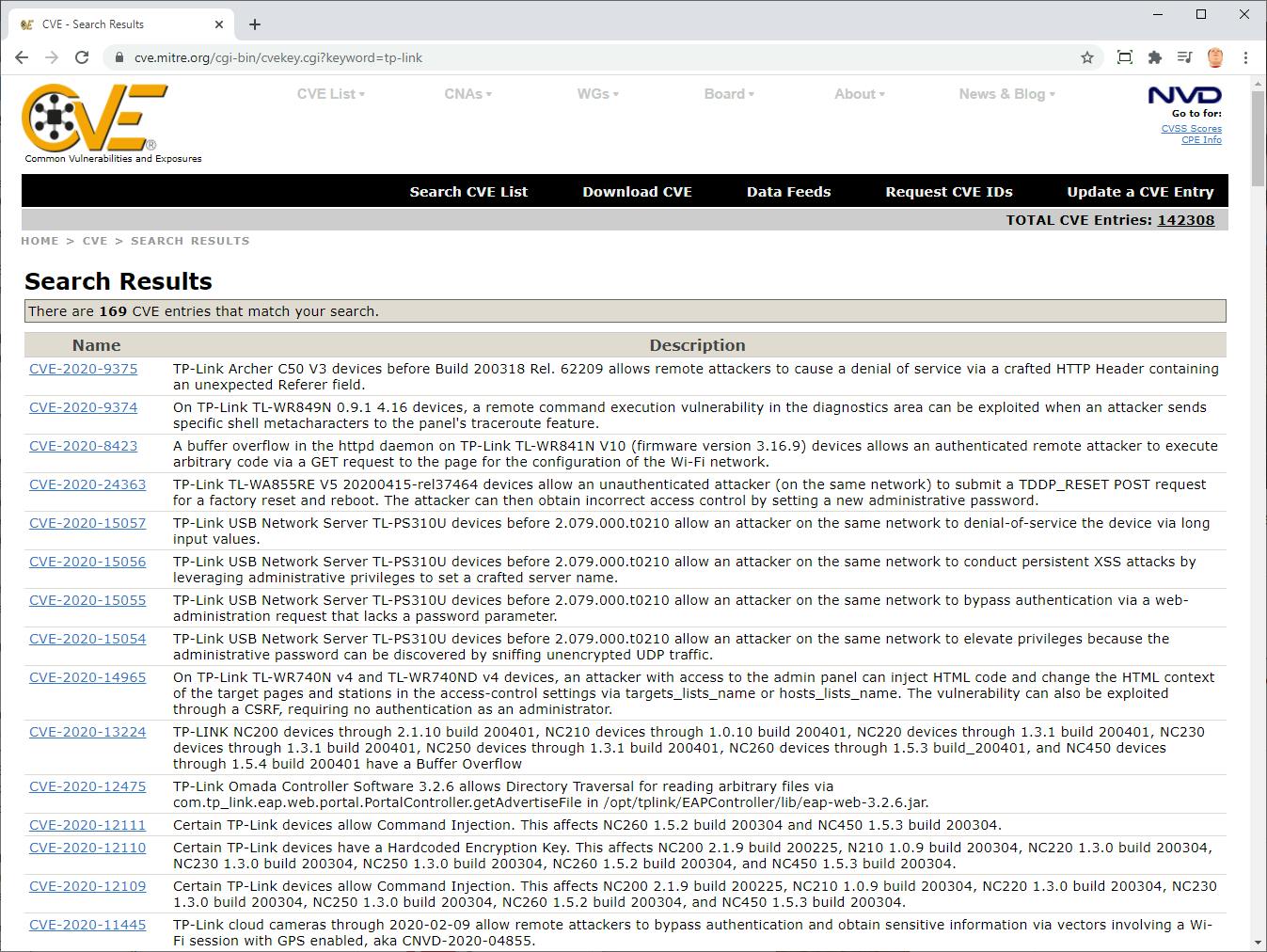This screenshot has height=952, width=1267.
Task: Click the browser Back arrow
Action: [22, 57]
